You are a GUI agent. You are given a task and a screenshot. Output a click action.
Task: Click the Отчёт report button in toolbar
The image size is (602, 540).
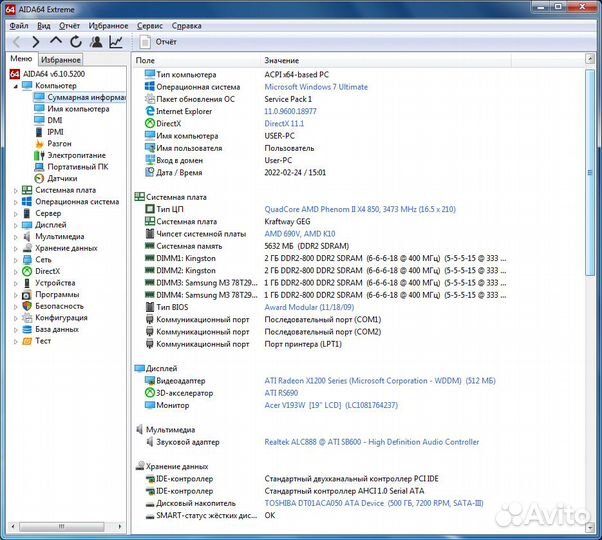click(x=158, y=42)
